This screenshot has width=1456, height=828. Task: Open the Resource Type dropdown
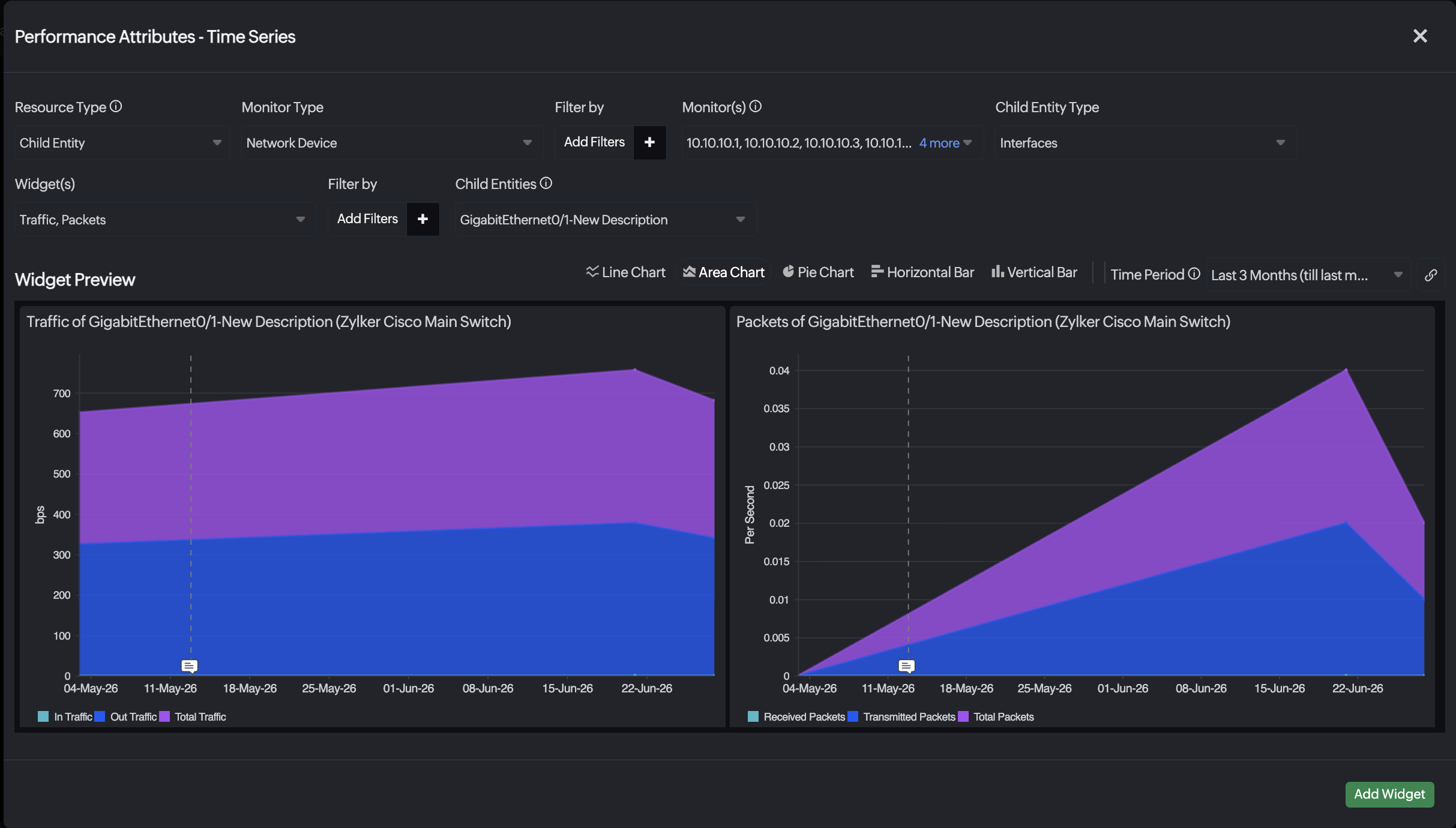pos(122,143)
